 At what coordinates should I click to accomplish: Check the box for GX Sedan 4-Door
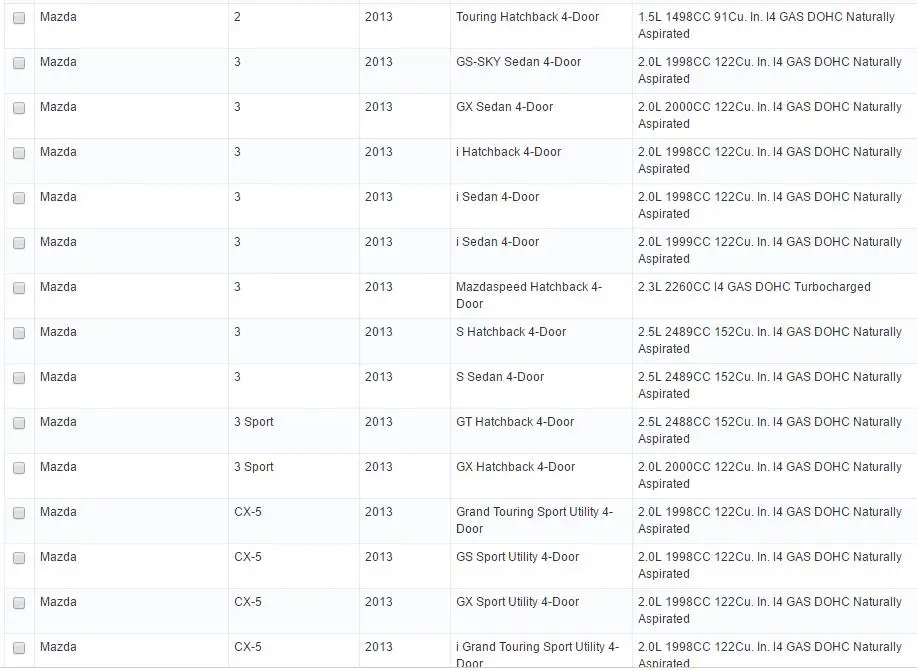19,108
